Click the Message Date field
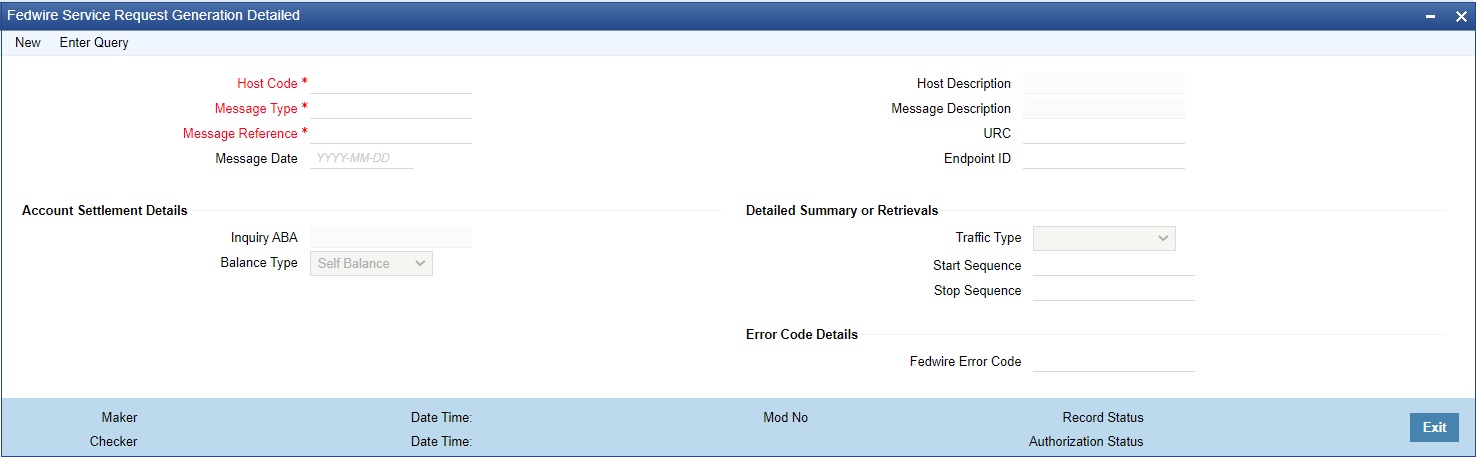 coord(362,158)
